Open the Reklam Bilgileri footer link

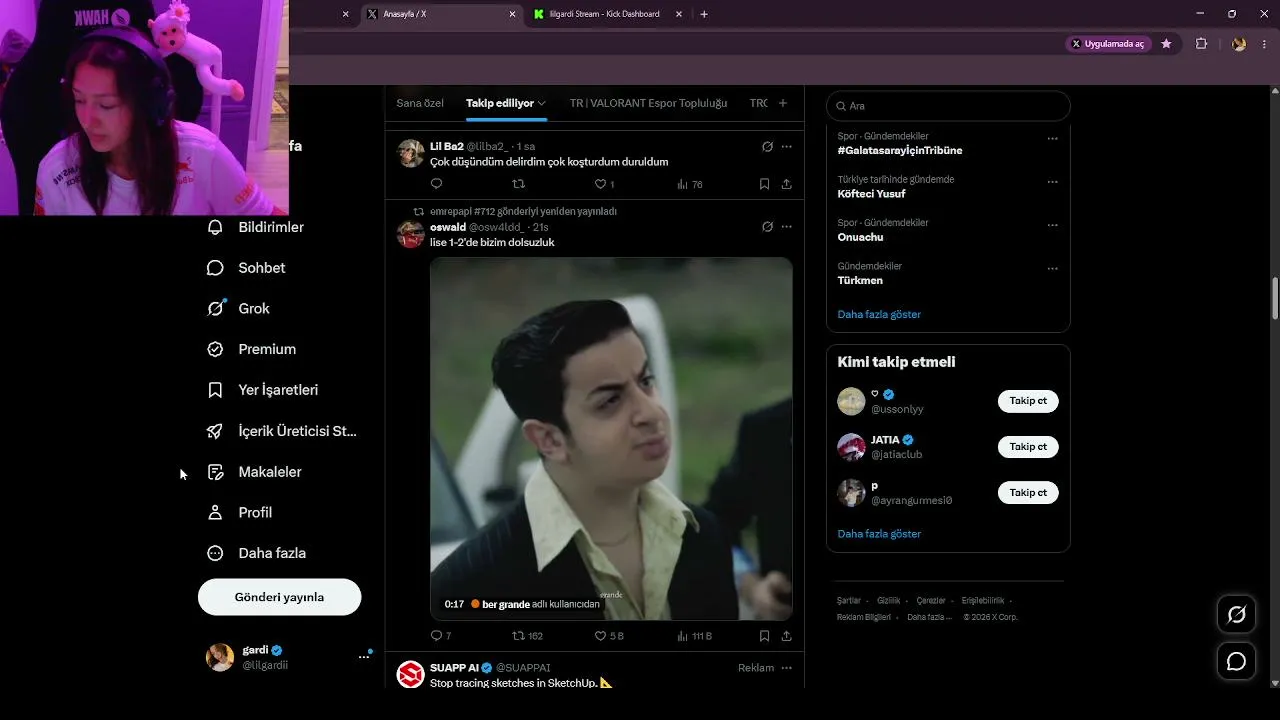864,617
